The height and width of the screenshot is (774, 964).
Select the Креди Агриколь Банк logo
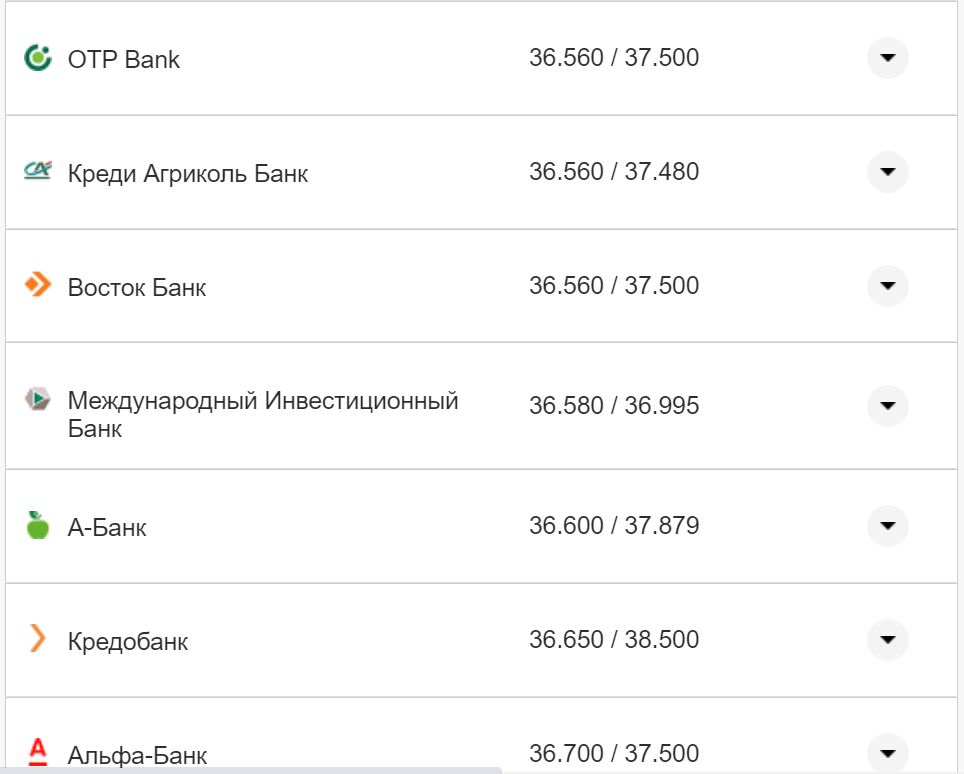(36, 170)
